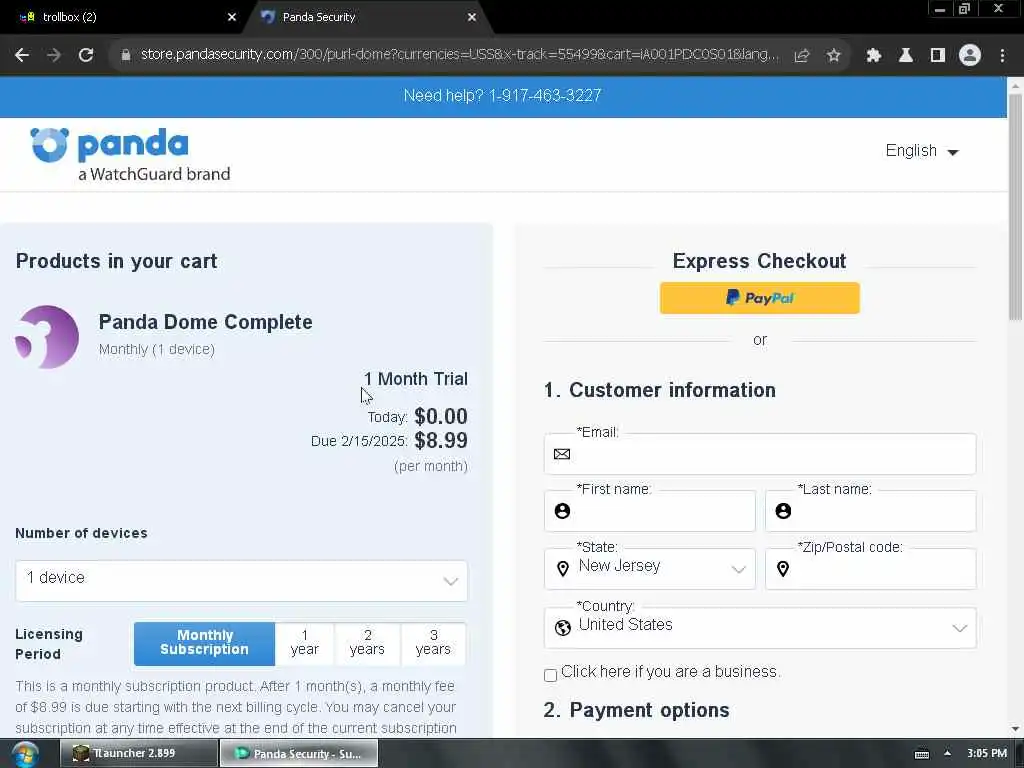
Task: Click the person icon in Last name field
Action: (783, 511)
